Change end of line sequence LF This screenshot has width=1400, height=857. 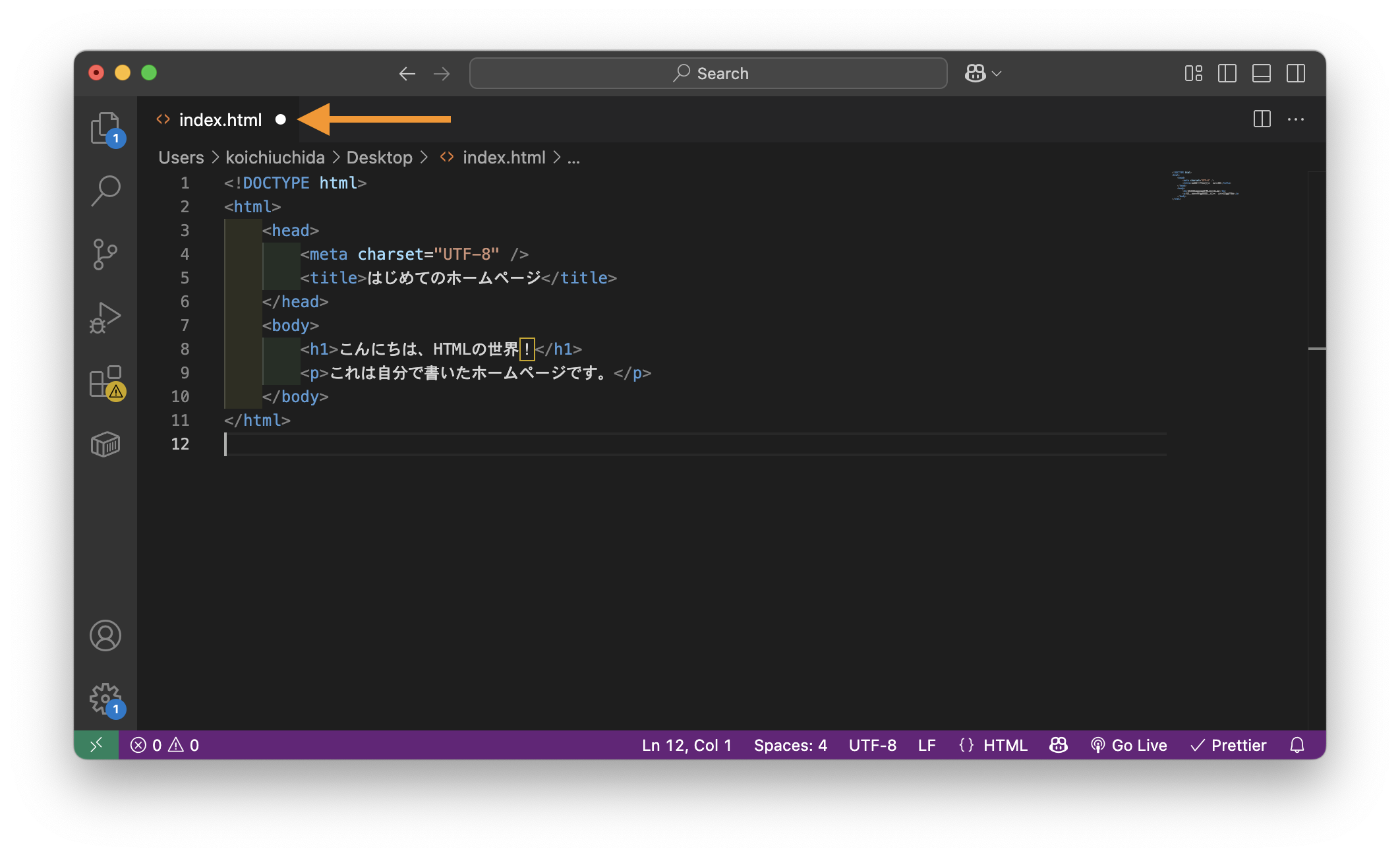[x=927, y=745]
